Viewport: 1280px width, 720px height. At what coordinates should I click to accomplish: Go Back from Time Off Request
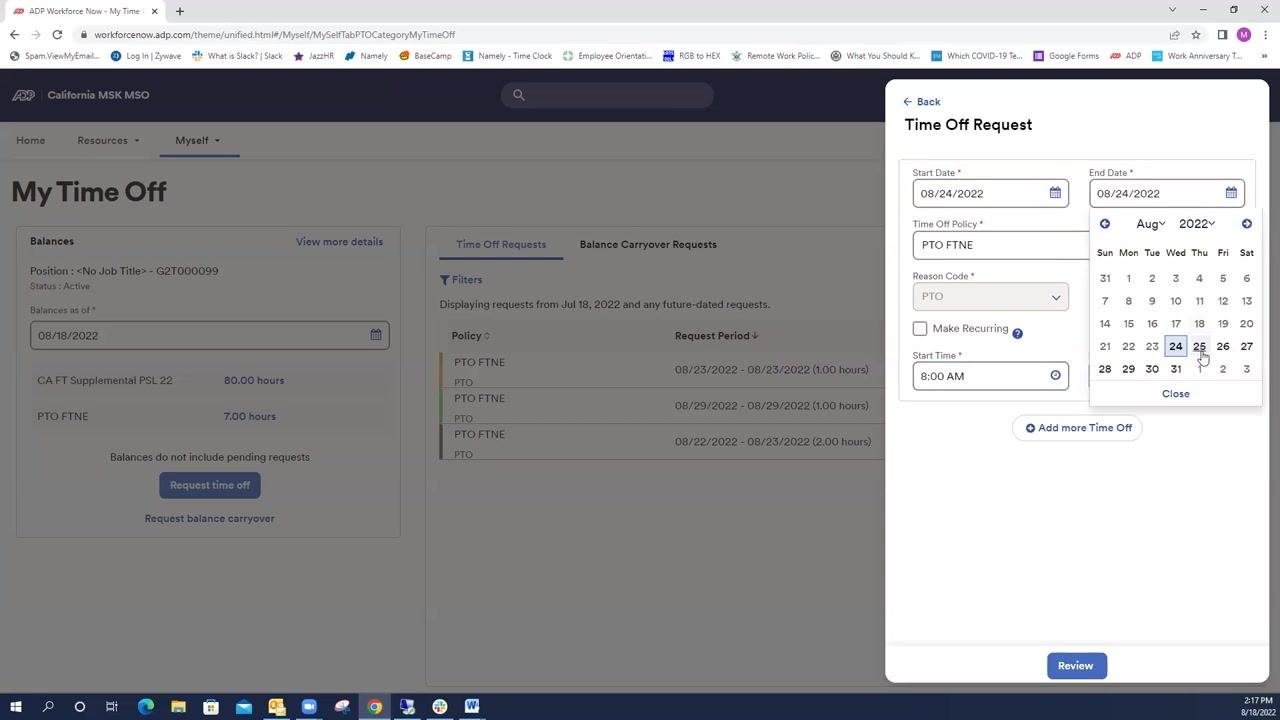921,102
